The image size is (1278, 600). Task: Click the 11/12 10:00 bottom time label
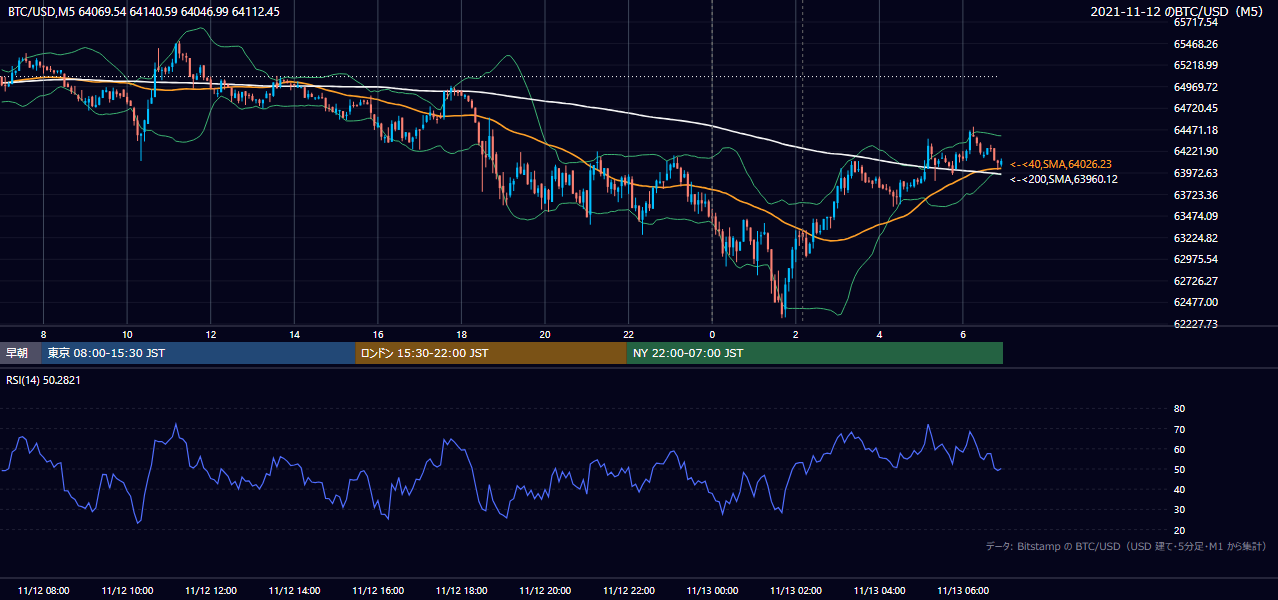tap(127, 590)
